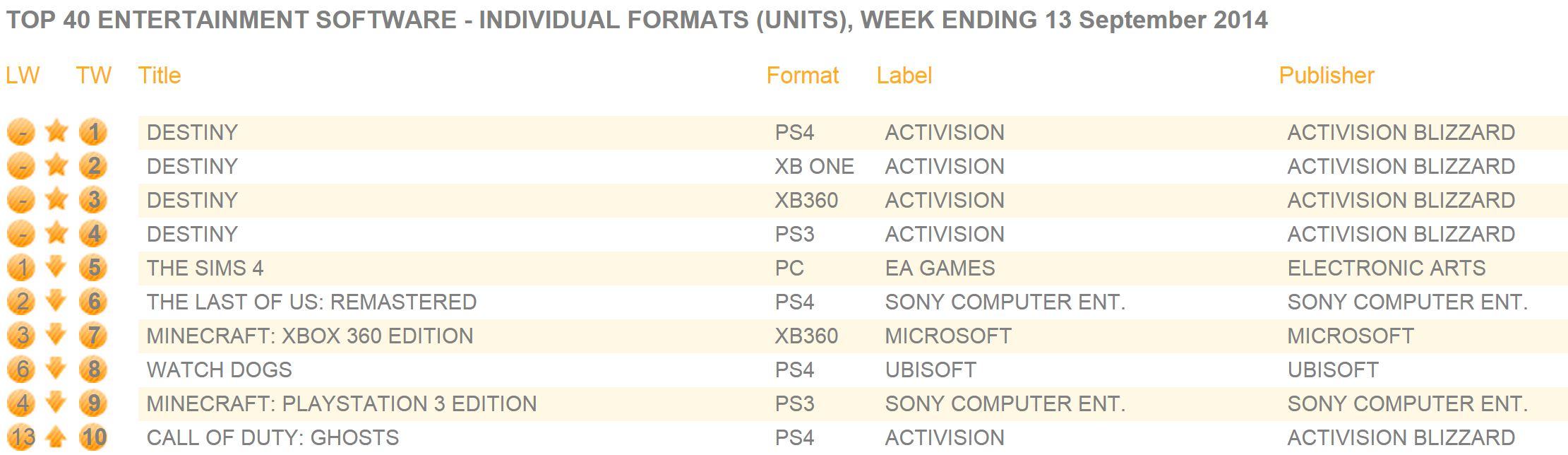Click the rank 7 badge for Minecraft Xbox 360
The image size is (1568, 455).
pyautogui.click(x=93, y=336)
